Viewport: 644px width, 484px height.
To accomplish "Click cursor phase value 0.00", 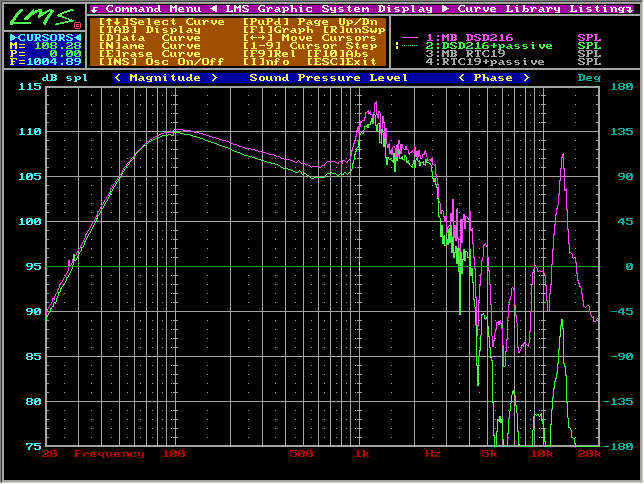I will pyautogui.click(x=65, y=53).
